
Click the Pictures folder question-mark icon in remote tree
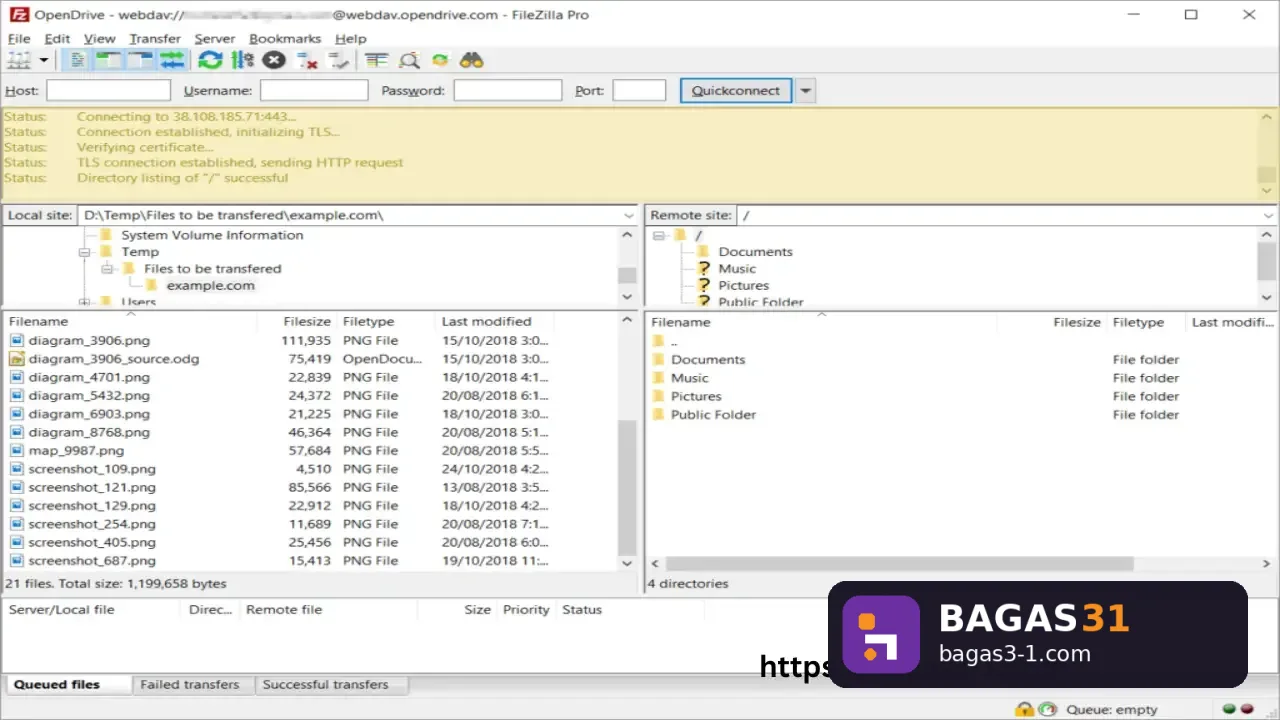pyautogui.click(x=703, y=285)
